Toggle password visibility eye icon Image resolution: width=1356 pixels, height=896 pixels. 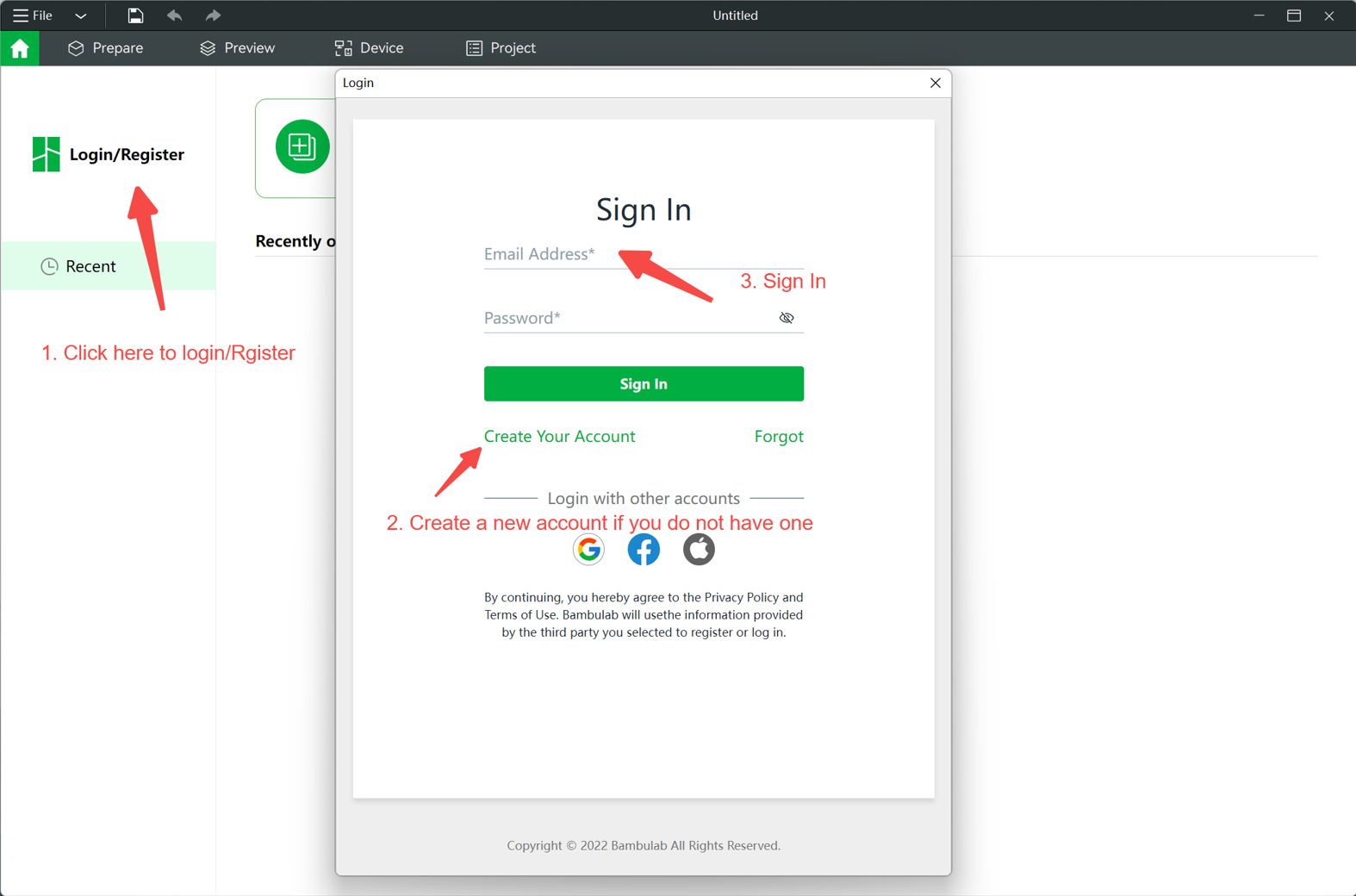click(x=786, y=318)
